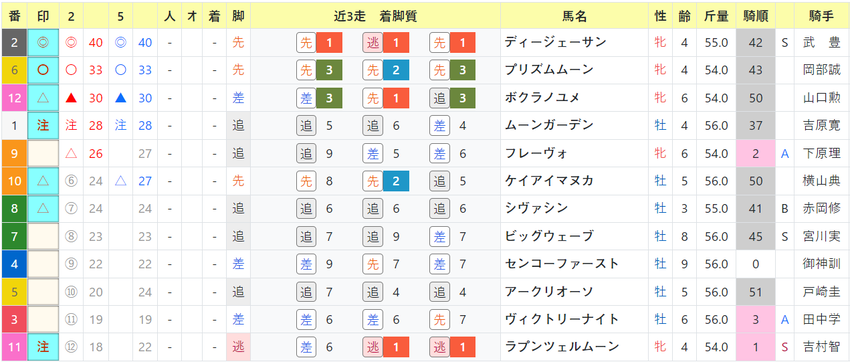Click the 馬名 column header
The height and width of the screenshot is (362, 850).
coord(575,16)
